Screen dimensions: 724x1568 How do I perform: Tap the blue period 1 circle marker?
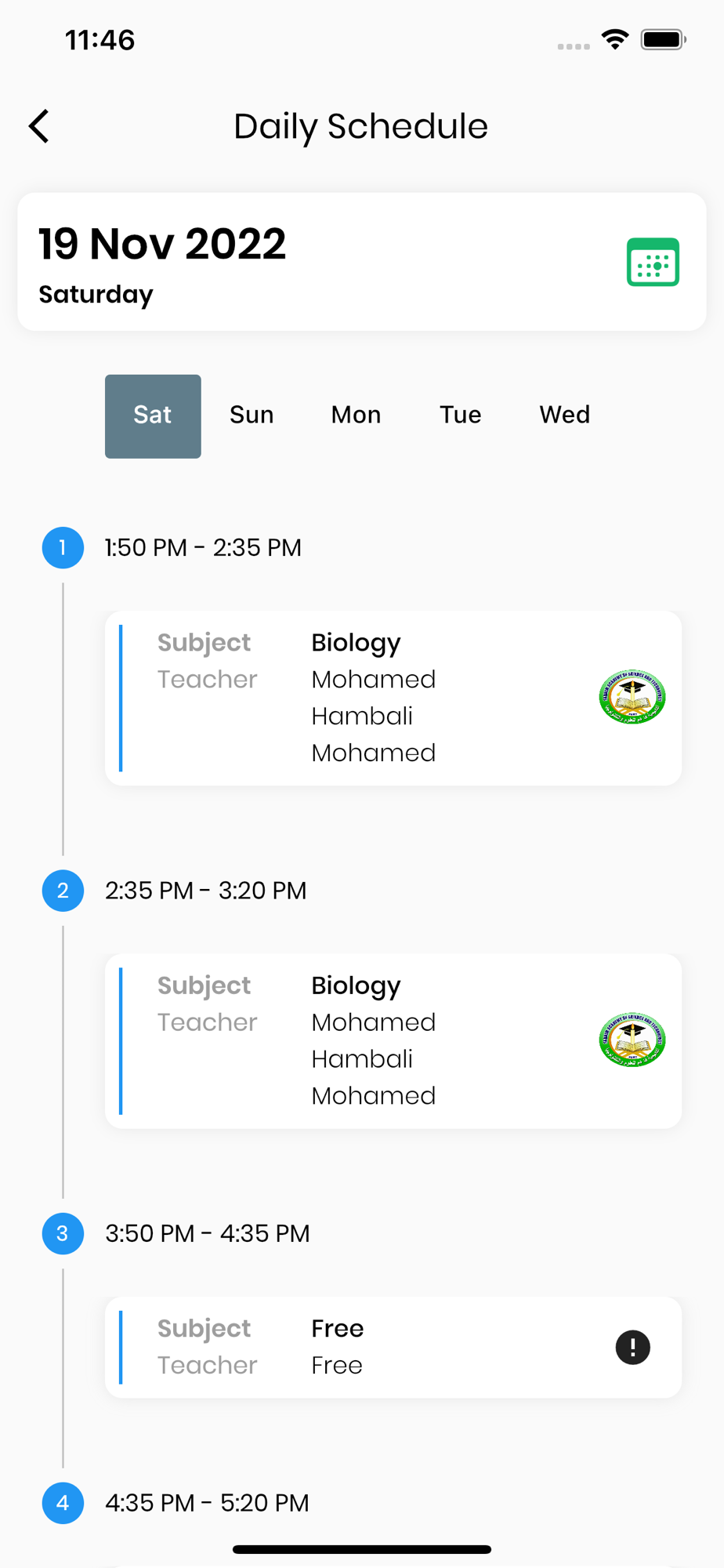click(63, 547)
